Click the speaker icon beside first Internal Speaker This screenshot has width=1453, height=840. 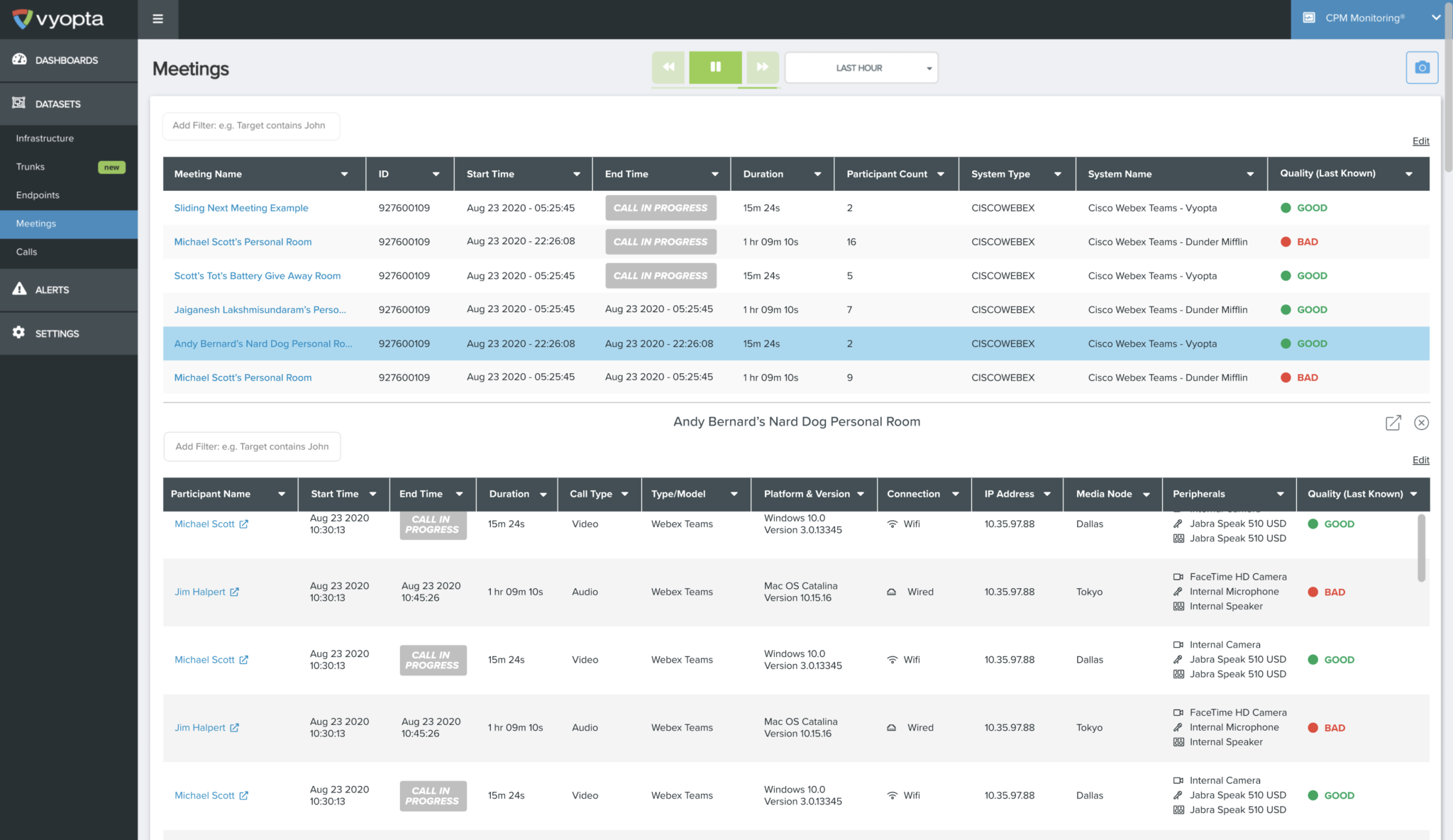(1178, 607)
